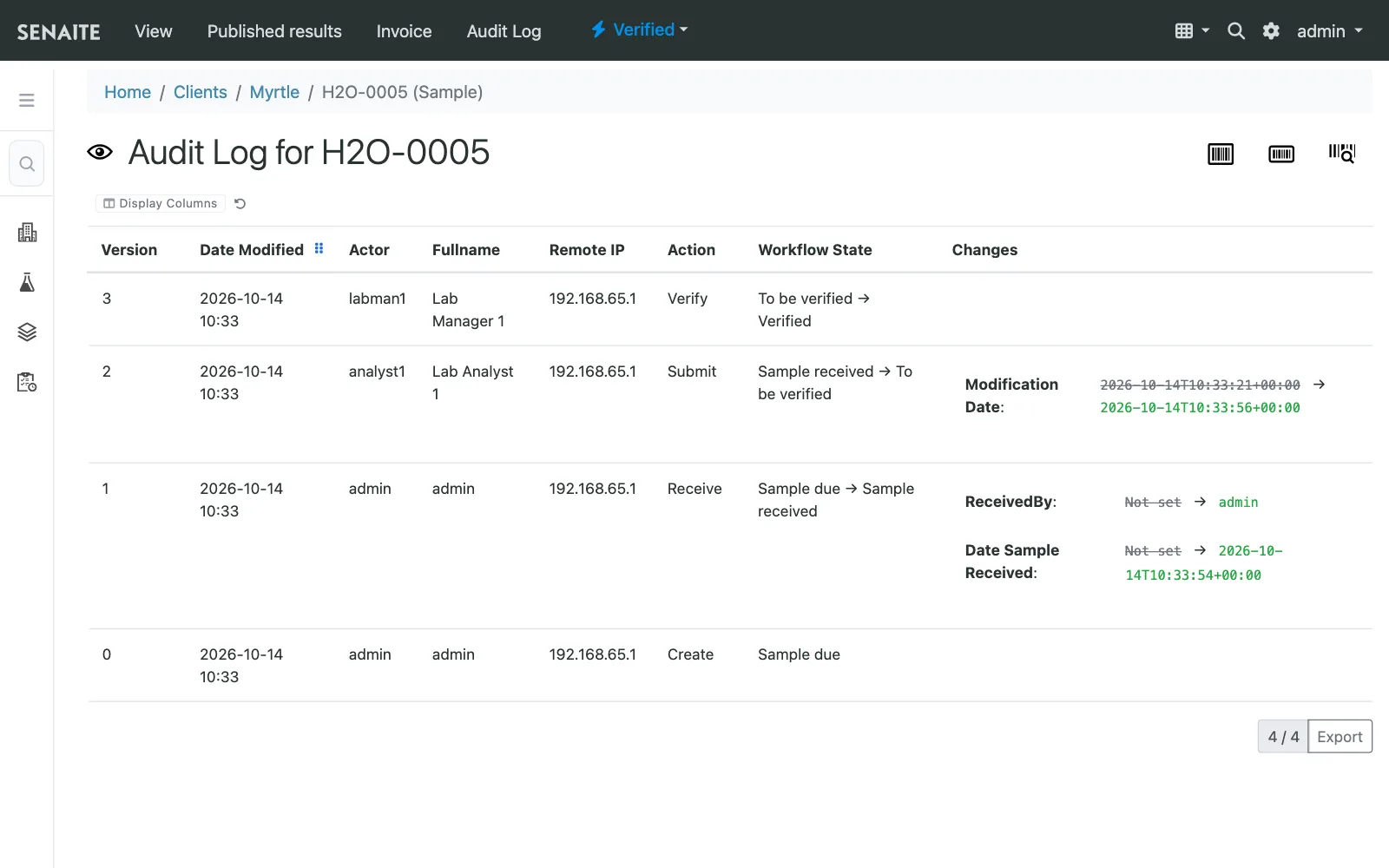
Task: Open the admin user menu
Action: 1330,31
